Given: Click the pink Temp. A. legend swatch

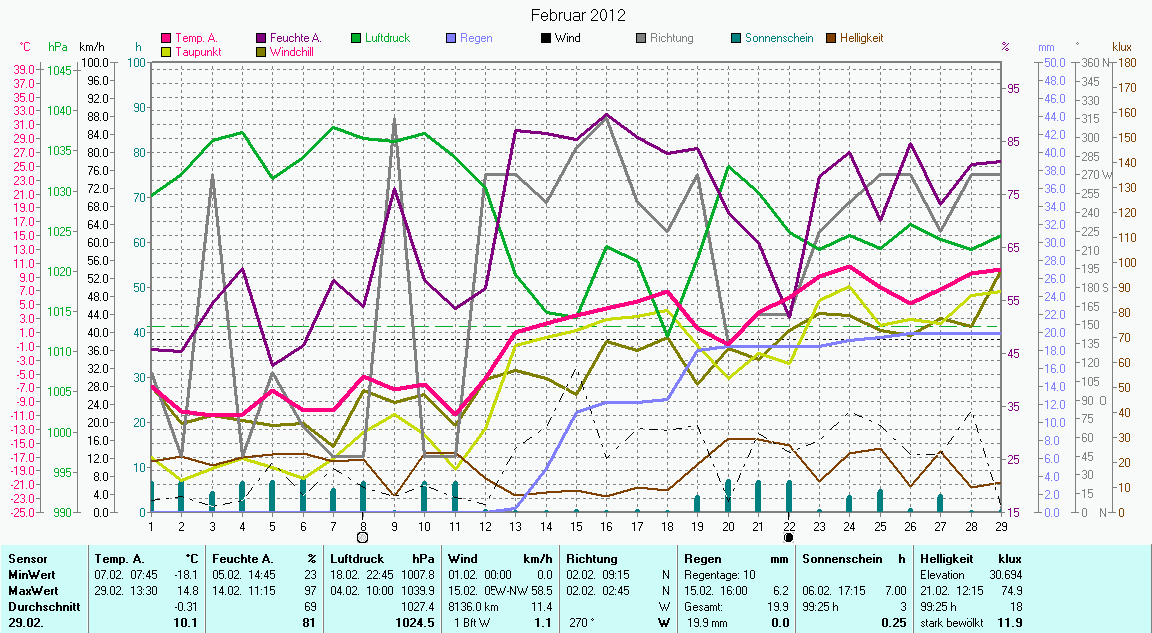Looking at the screenshot, I should point(166,38).
